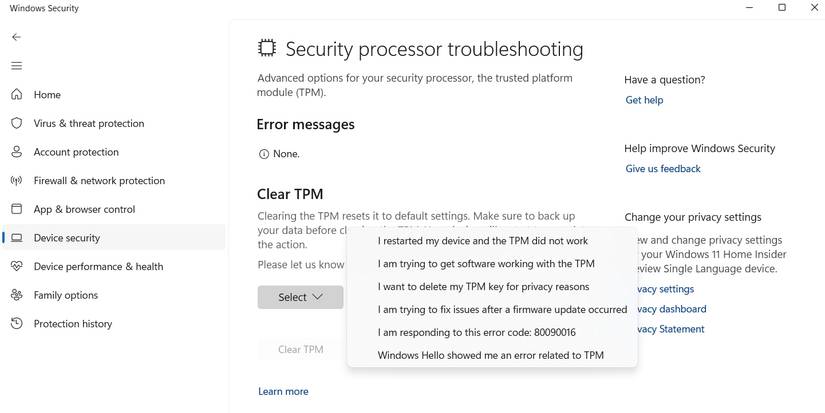Select 'I want to delete my TPM key for privacy reasons'

[483, 287]
